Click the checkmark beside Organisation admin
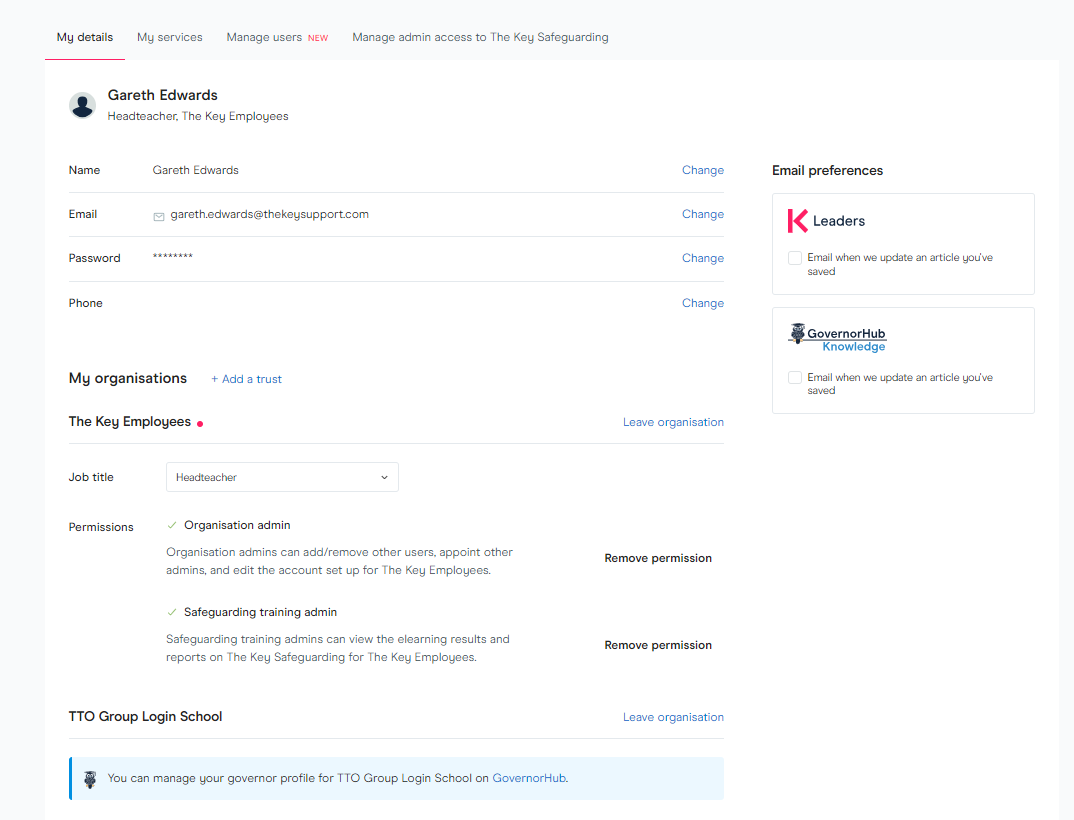The width and height of the screenshot is (1074, 820). pyautogui.click(x=172, y=524)
